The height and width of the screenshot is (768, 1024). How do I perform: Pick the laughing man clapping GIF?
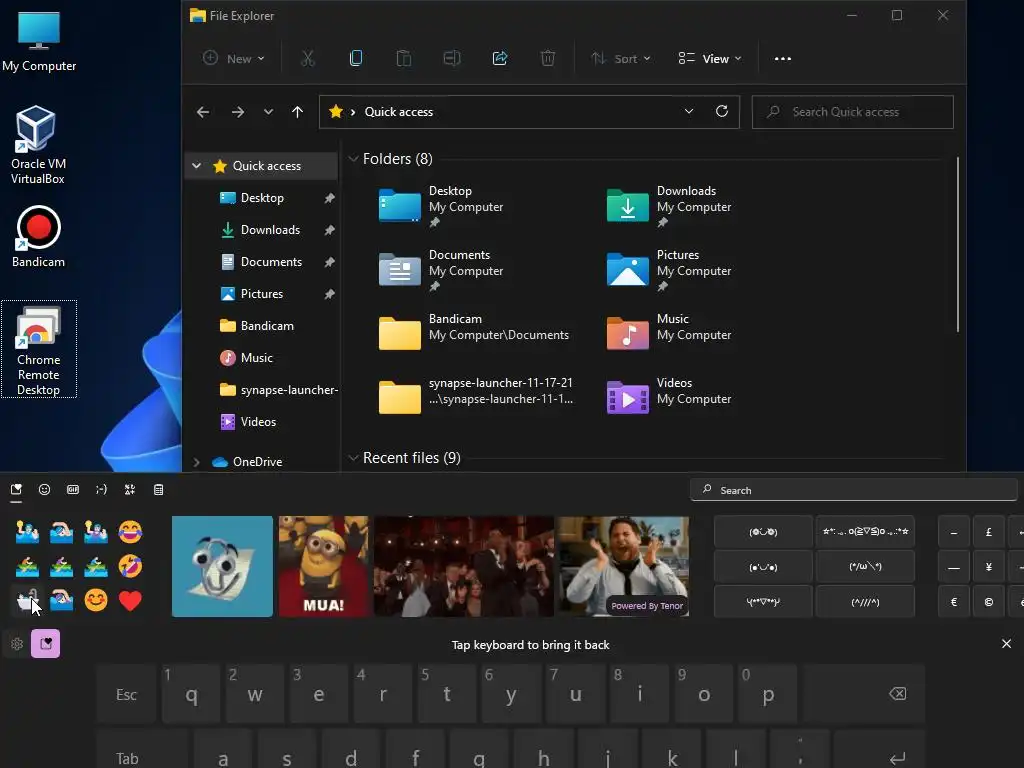(622, 566)
